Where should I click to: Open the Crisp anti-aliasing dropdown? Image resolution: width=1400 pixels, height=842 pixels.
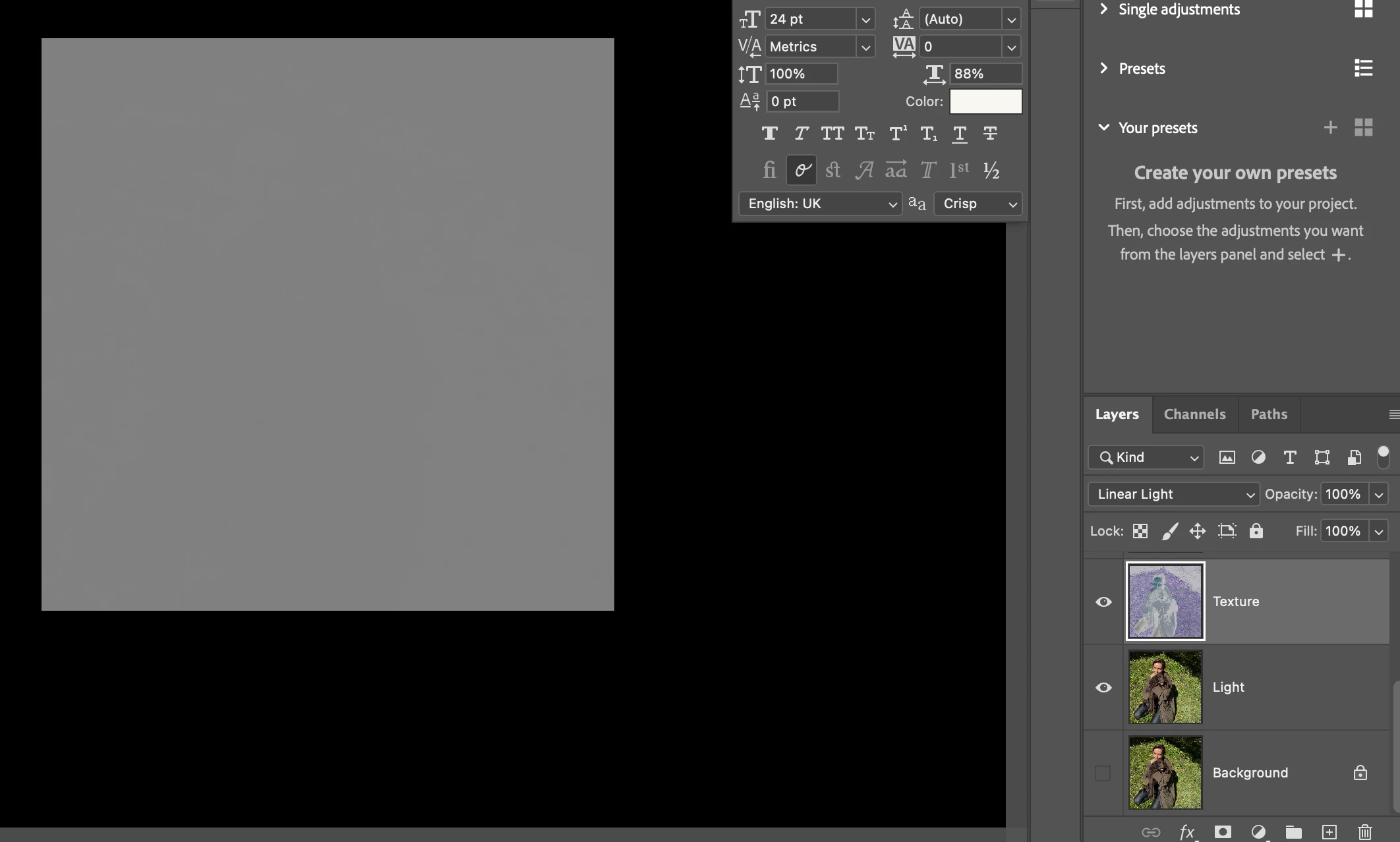click(x=977, y=204)
